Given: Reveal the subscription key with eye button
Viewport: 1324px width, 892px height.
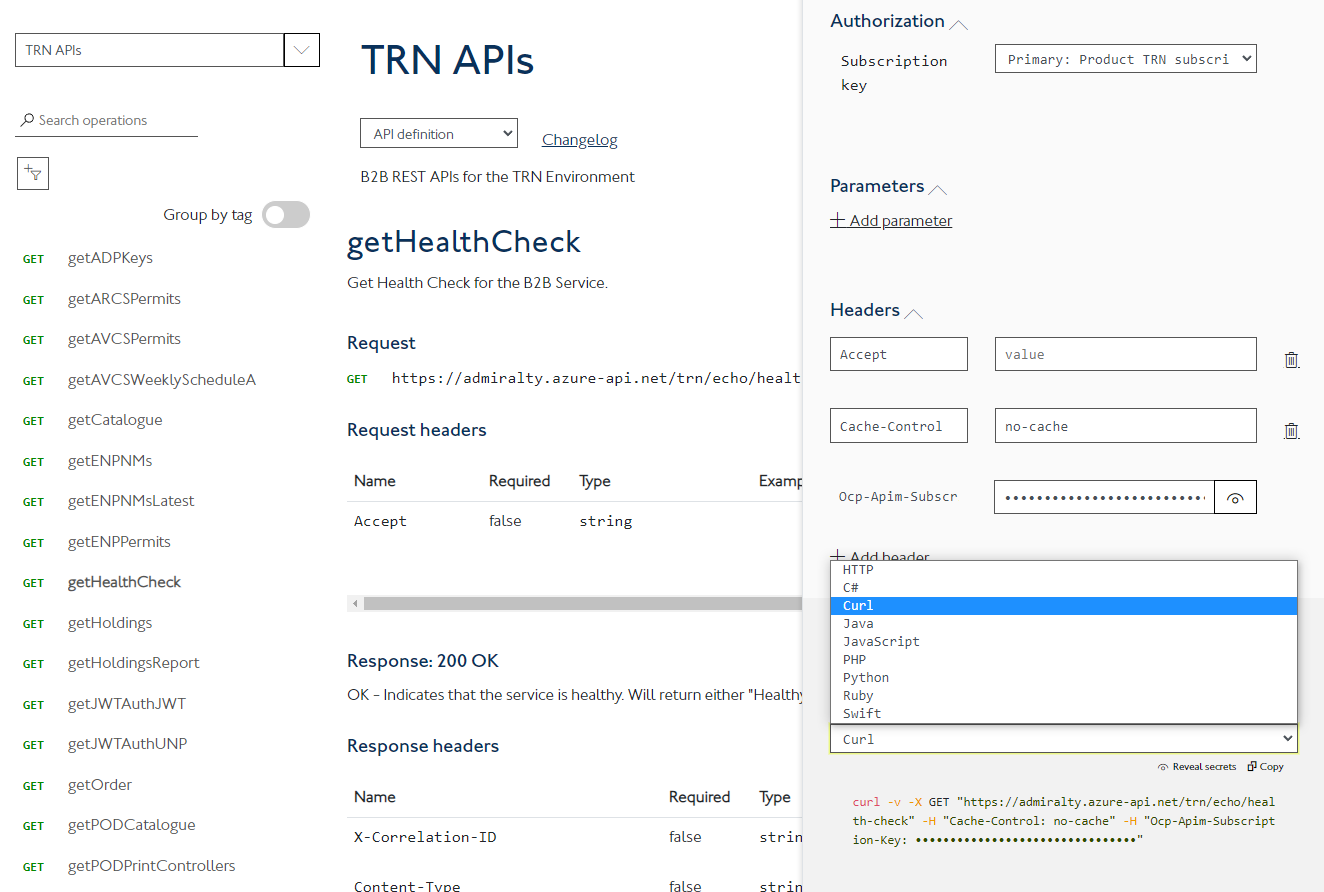Looking at the screenshot, I should pos(1235,498).
